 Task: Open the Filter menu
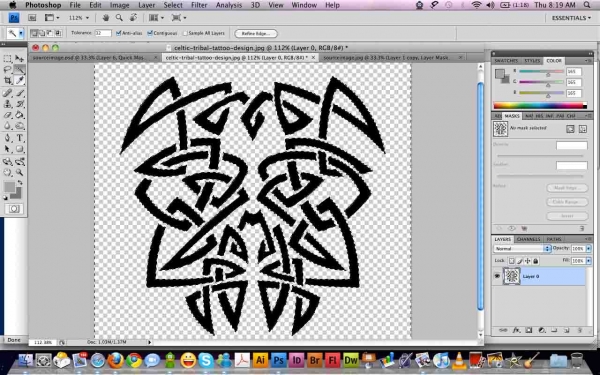[x=199, y=5]
